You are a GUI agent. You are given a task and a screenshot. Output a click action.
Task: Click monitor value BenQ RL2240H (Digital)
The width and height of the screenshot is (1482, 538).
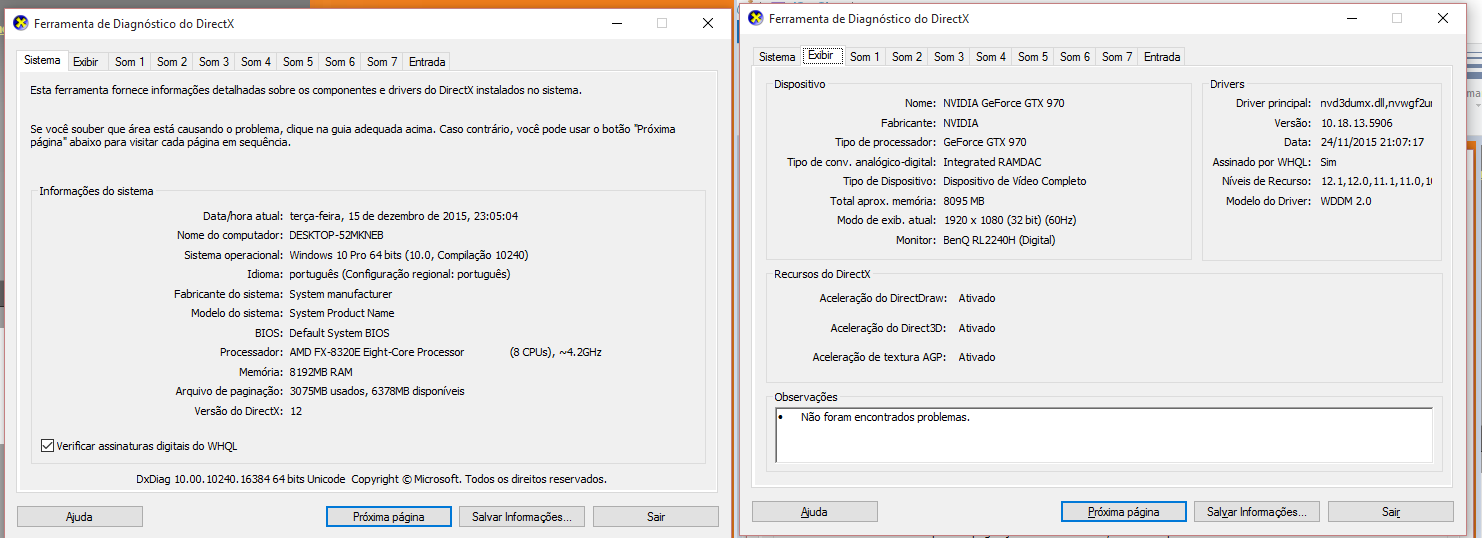tap(999, 240)
